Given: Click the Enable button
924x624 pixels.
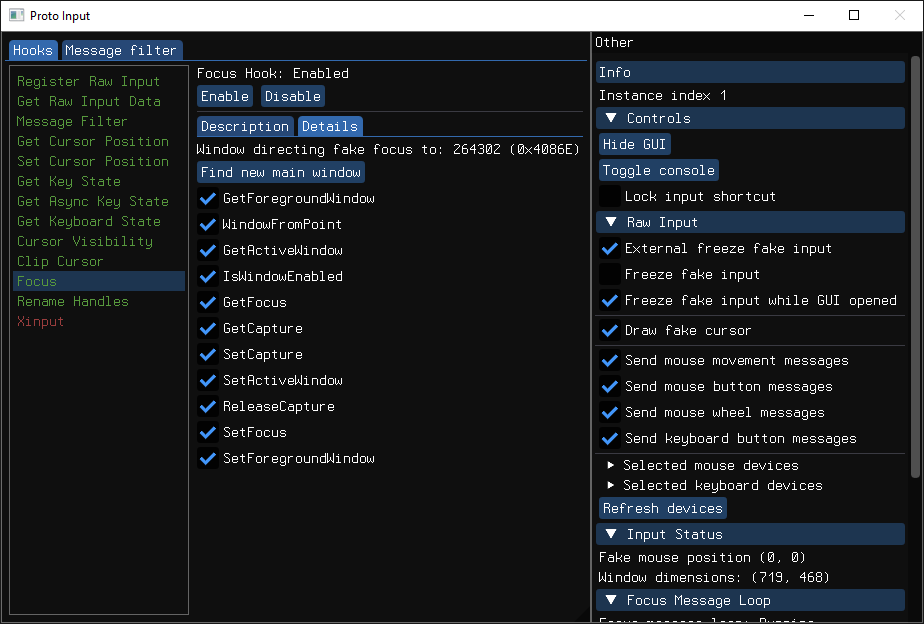Looking at the screenshot, I should (x=225, y=96).
